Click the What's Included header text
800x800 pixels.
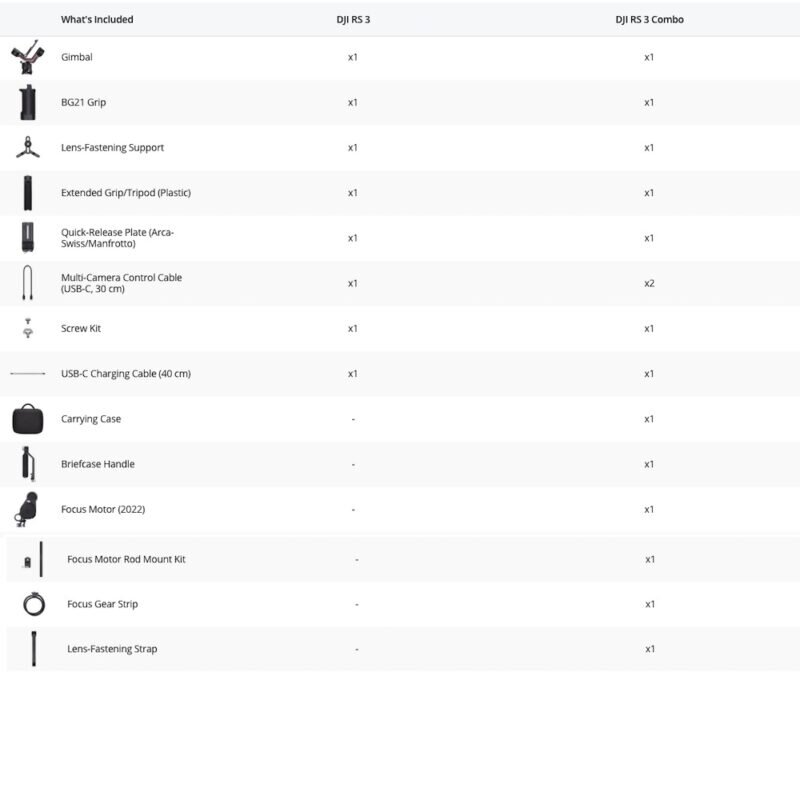(97, 19)
